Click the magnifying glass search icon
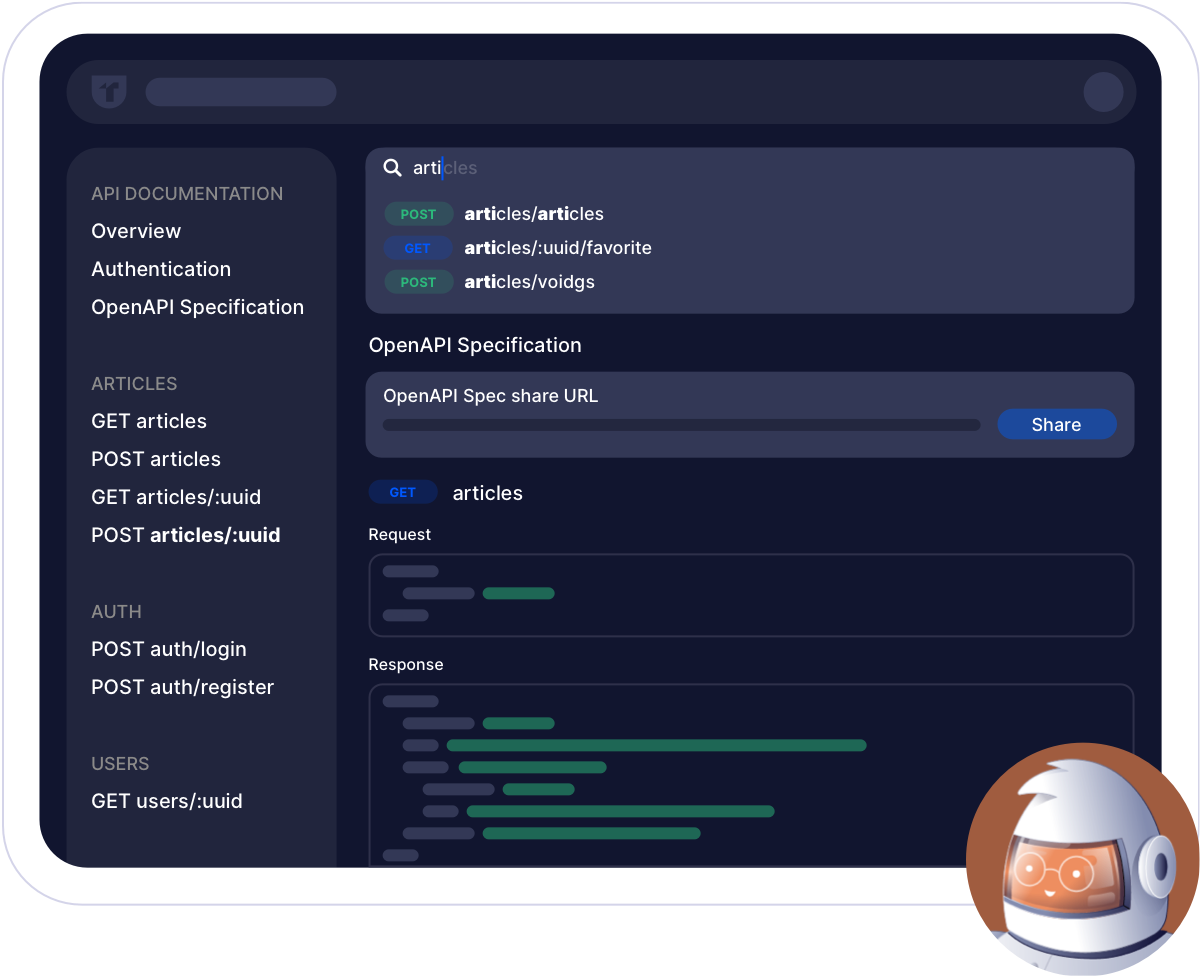This screenshot has height=976, width=1200. (392, 168)
